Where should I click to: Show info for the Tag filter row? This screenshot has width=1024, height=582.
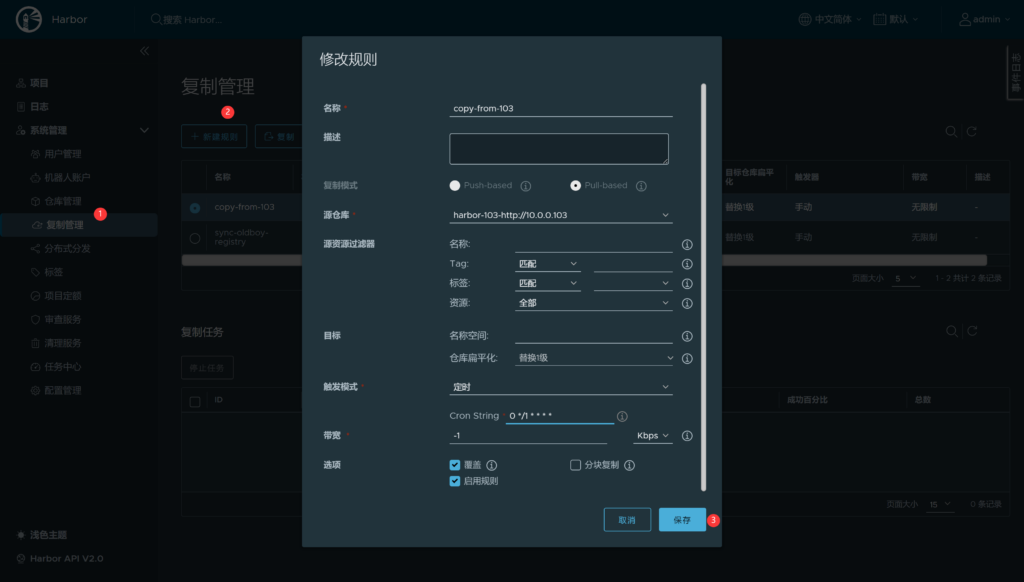coord(687,264)
